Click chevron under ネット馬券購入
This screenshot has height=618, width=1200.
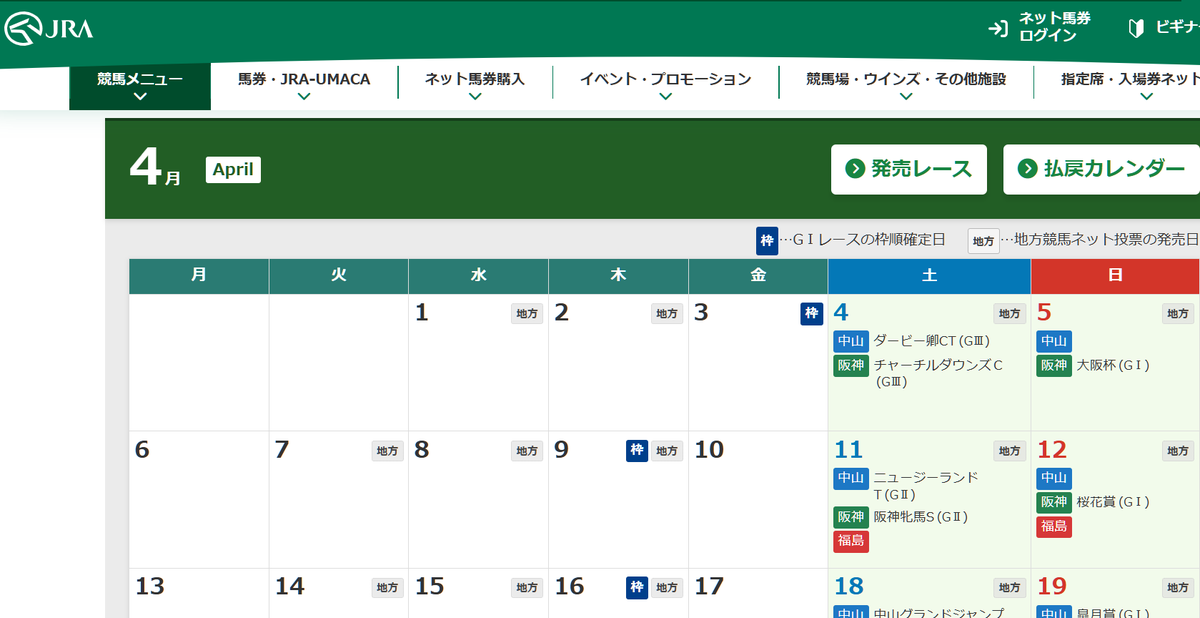point(475,97)
